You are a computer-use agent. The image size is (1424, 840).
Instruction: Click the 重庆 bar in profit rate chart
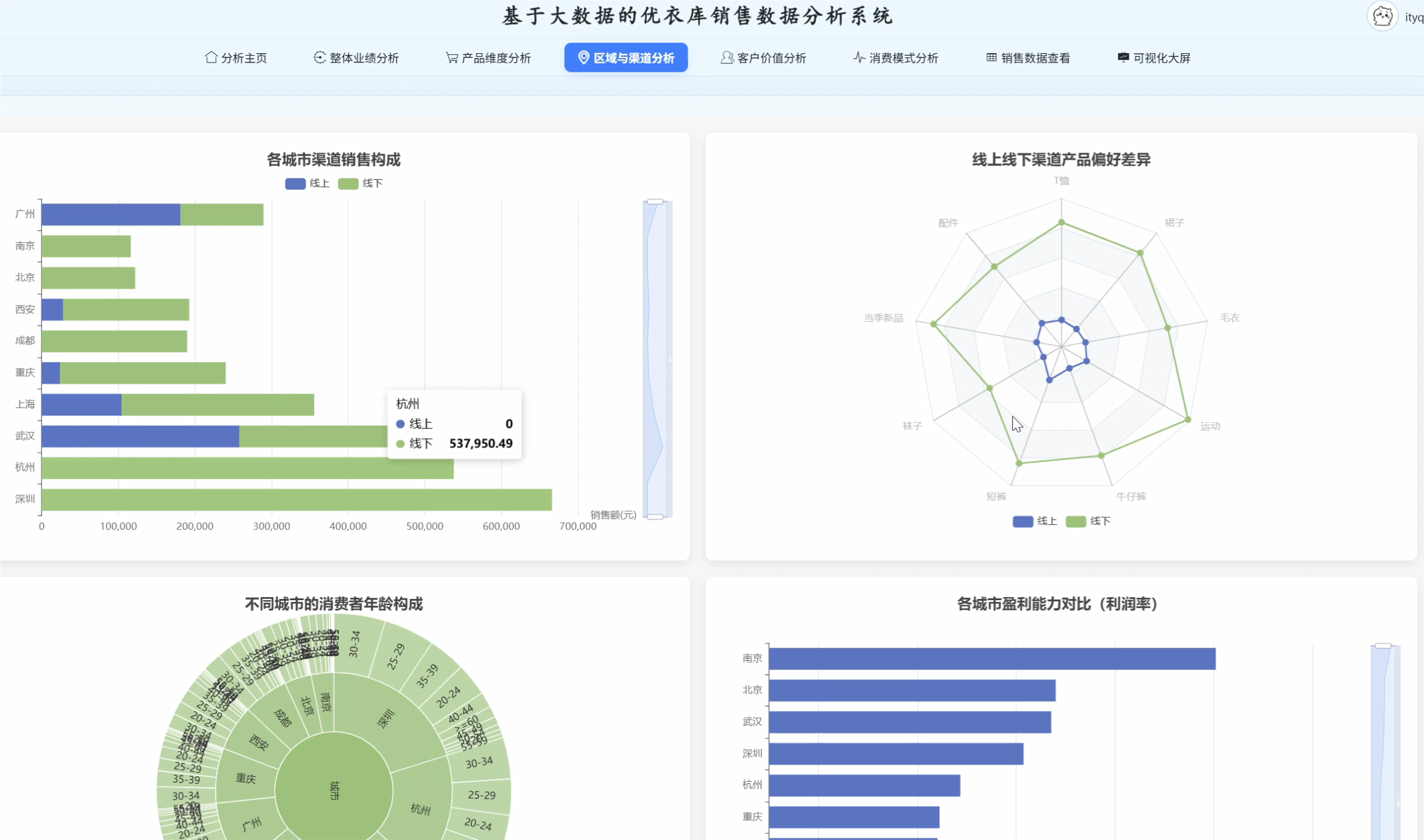[854, 817]
